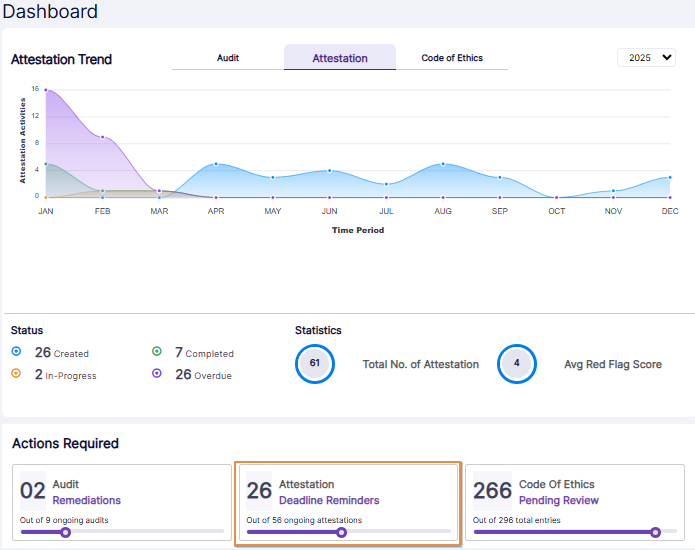Viewport: 695px width, 550px height.
Task: Click the Audit remediations progress slider handle
Action: tap(66, 533)
